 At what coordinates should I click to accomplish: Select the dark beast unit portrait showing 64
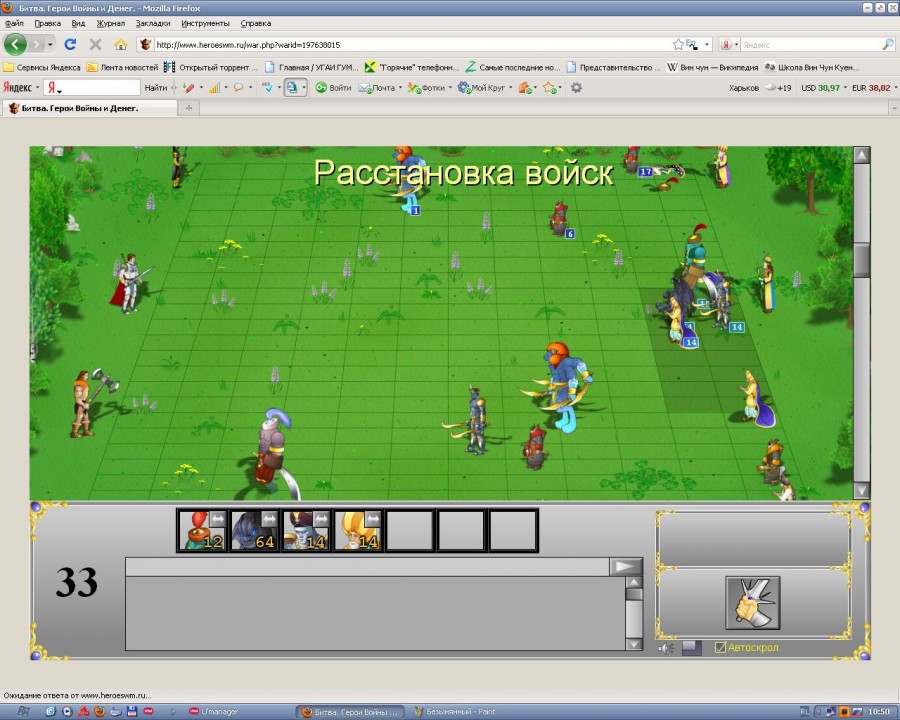click(x=254, y=531)
